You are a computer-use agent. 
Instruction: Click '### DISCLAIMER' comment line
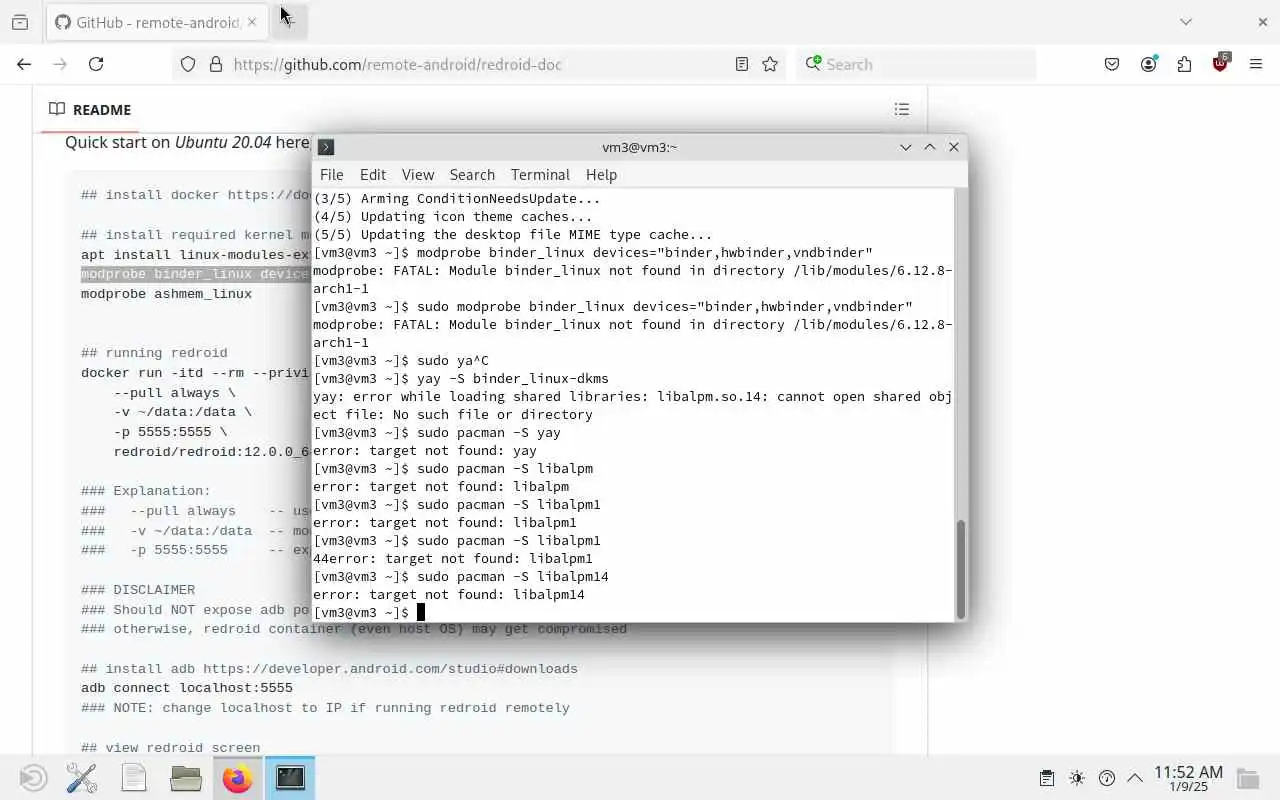pyautogui.click(x=138, y=590)
